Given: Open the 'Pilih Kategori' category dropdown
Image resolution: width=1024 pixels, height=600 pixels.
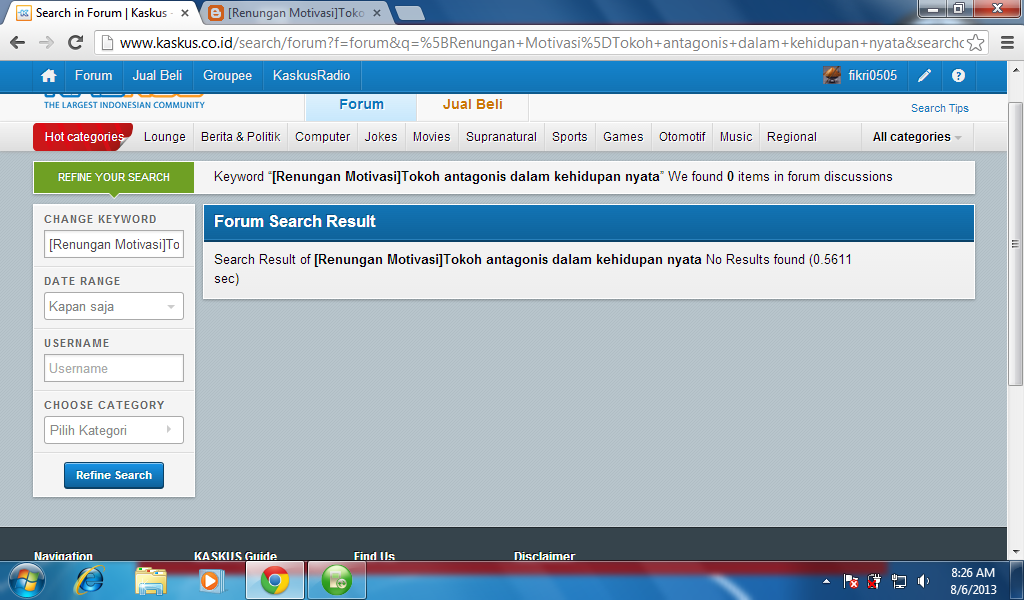Looking at the screenshot, I should 114,430.
